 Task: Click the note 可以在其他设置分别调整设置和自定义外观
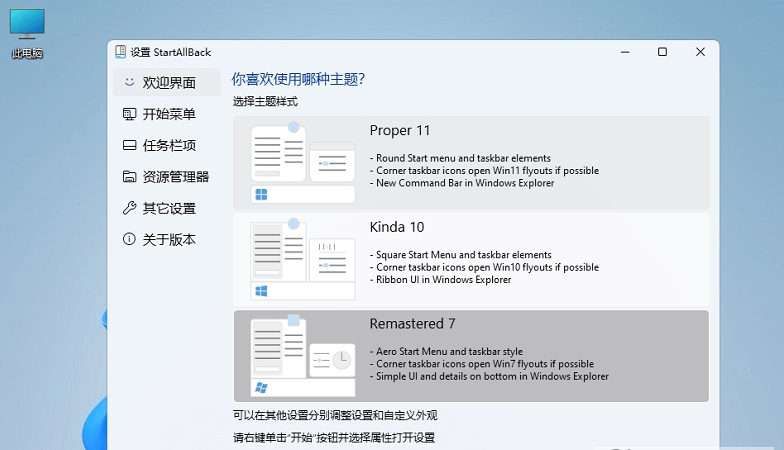335,415
